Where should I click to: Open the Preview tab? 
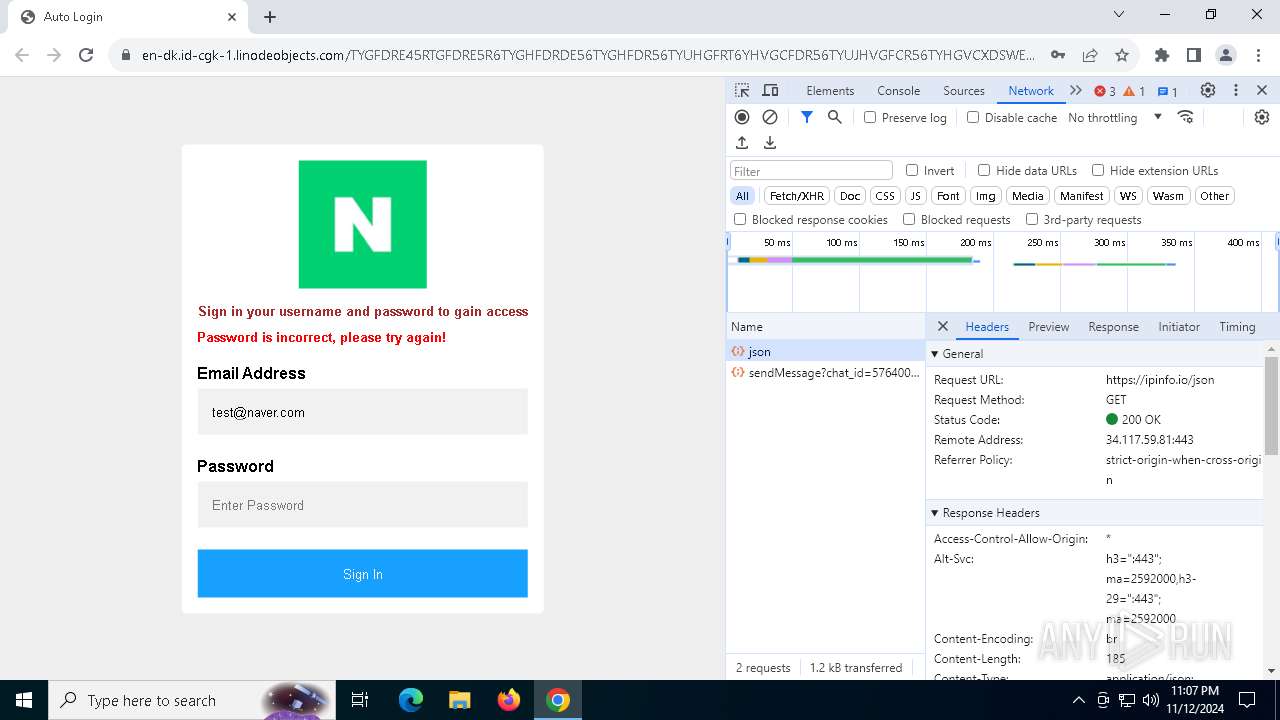pos(1048,326)
